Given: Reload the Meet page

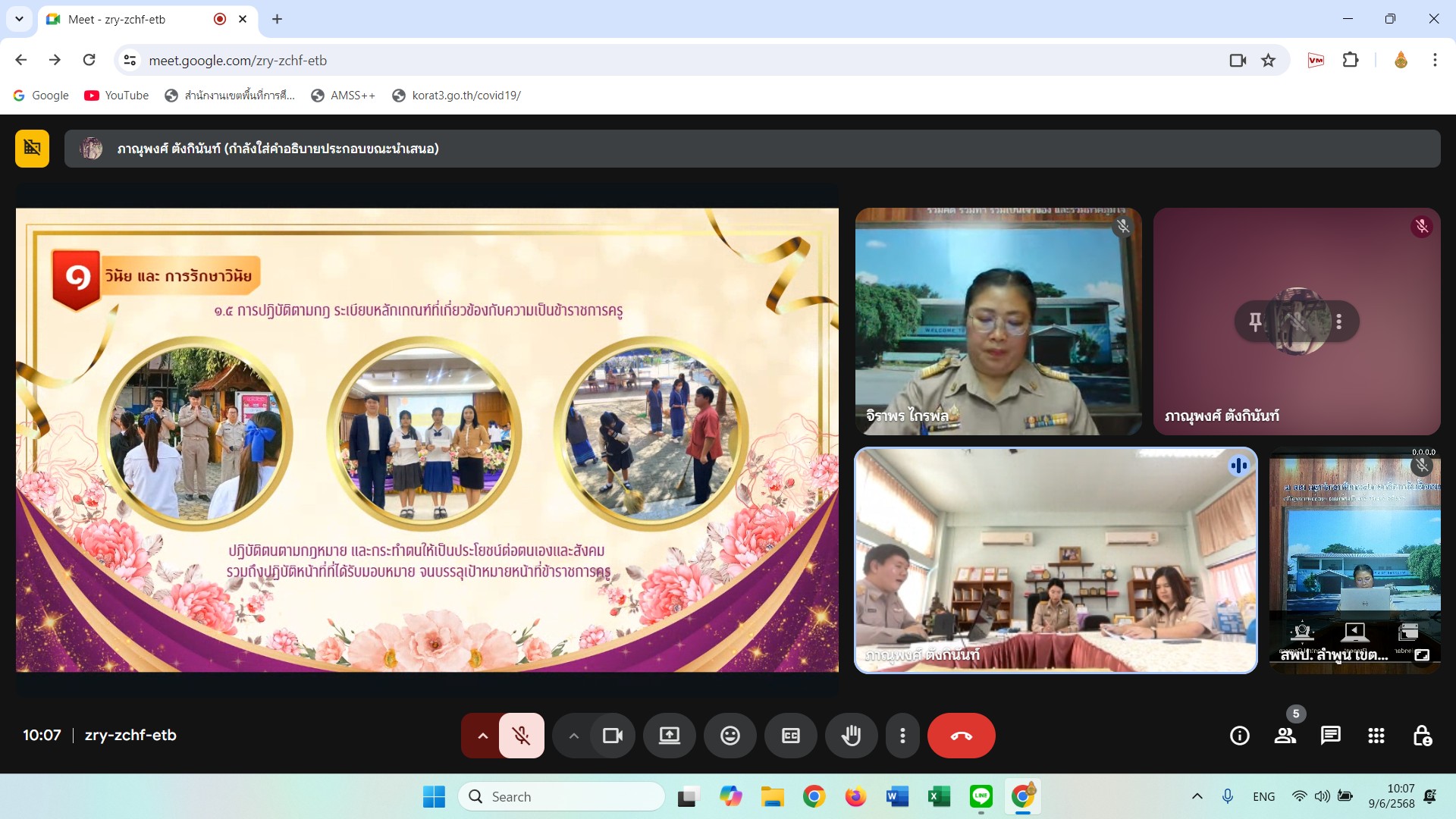Looking at the screenshot, I should [x=89, y=60].
